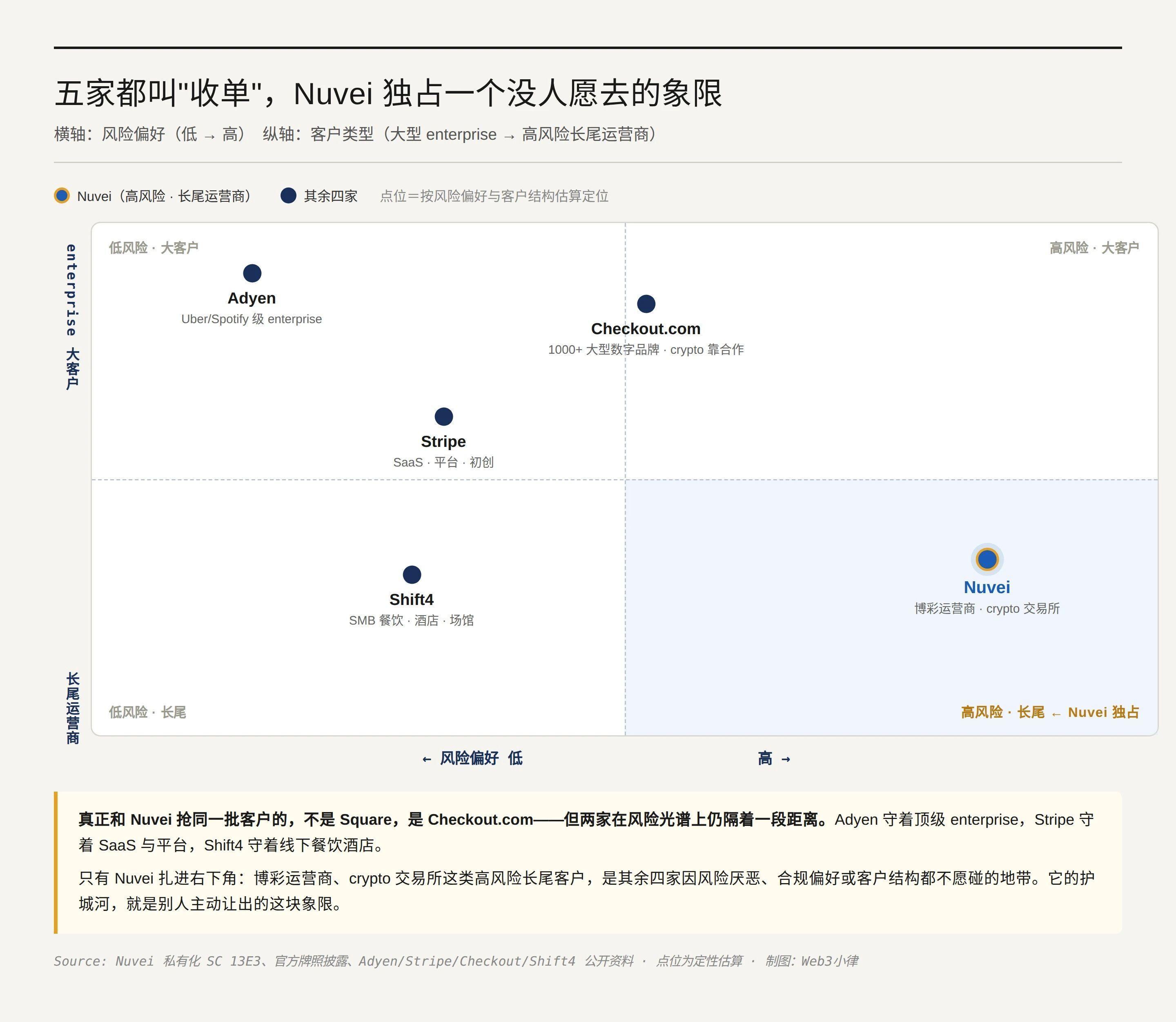Click the Source footnote line at bottom
1176x1022 pixels.
[x=455, y=961]
